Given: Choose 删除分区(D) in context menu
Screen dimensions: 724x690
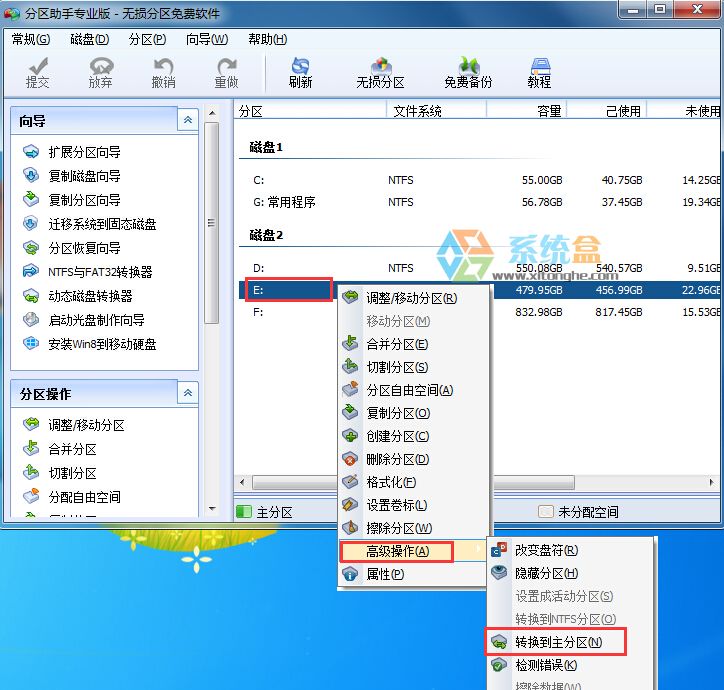Looking at the screenshot, I should [413, 459].
